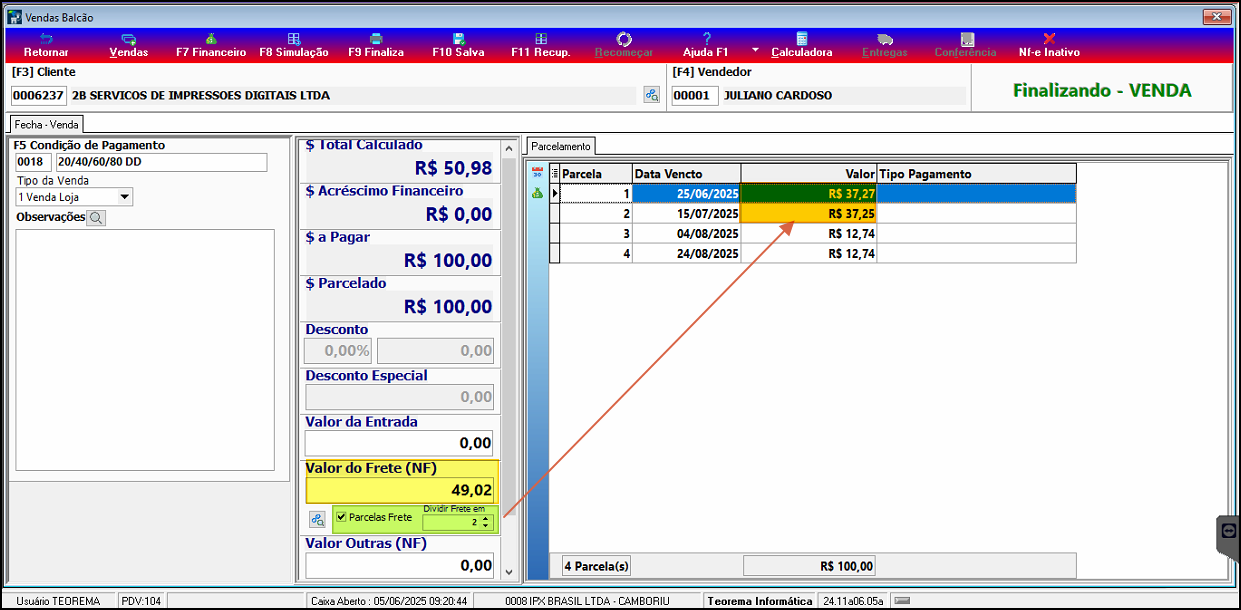Select installment 1 value R$ 37,27

tap(809, 194)
